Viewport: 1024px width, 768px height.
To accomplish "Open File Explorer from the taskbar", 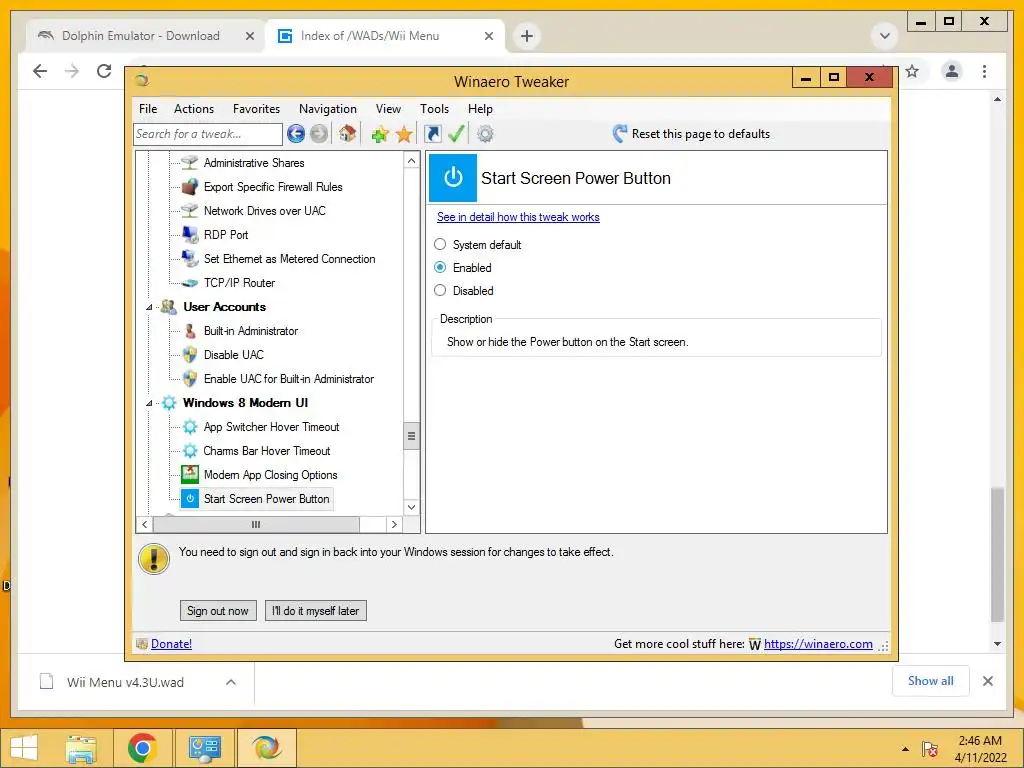I will 81,748.
